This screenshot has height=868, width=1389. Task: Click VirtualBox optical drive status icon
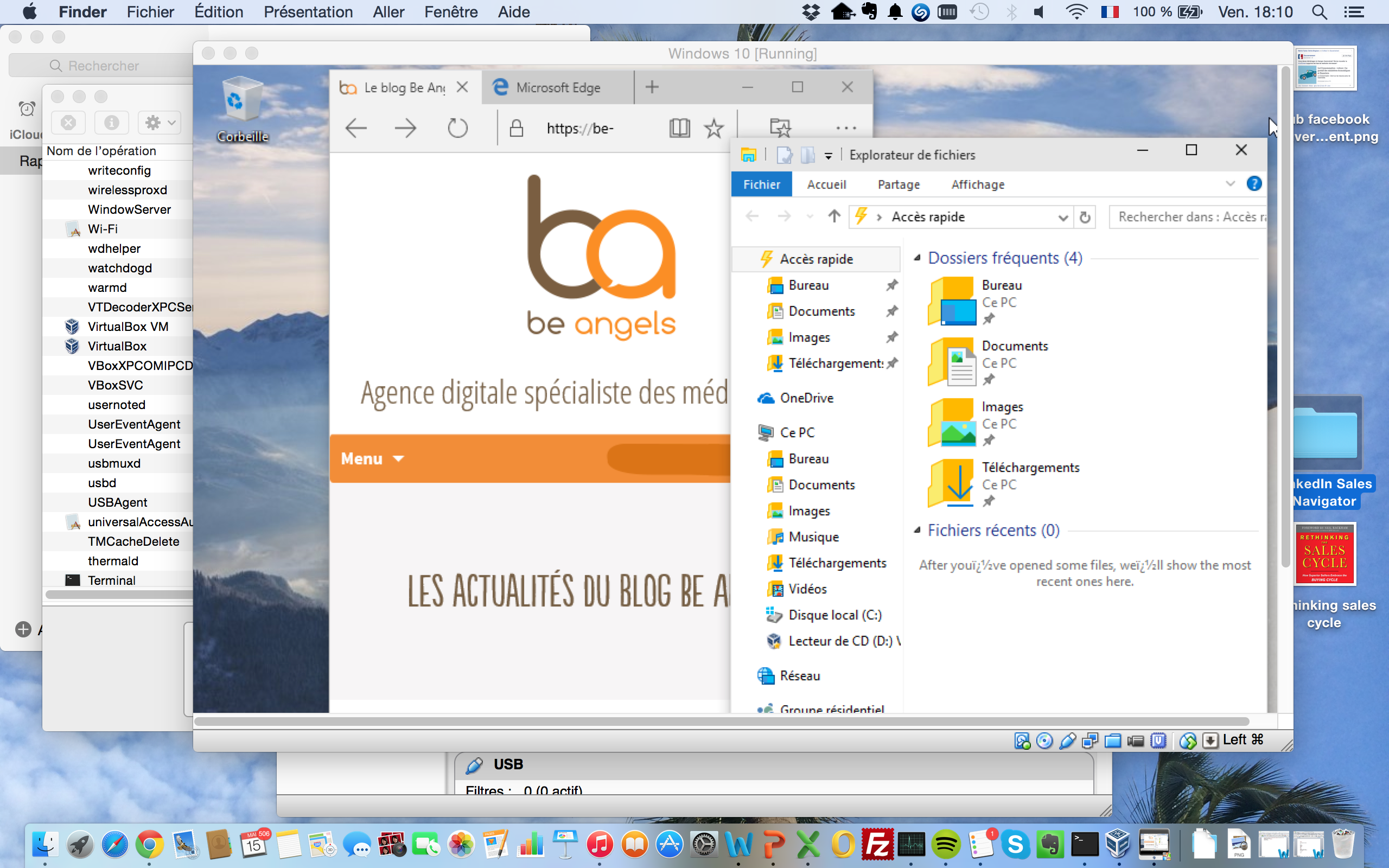[1044, 741]
